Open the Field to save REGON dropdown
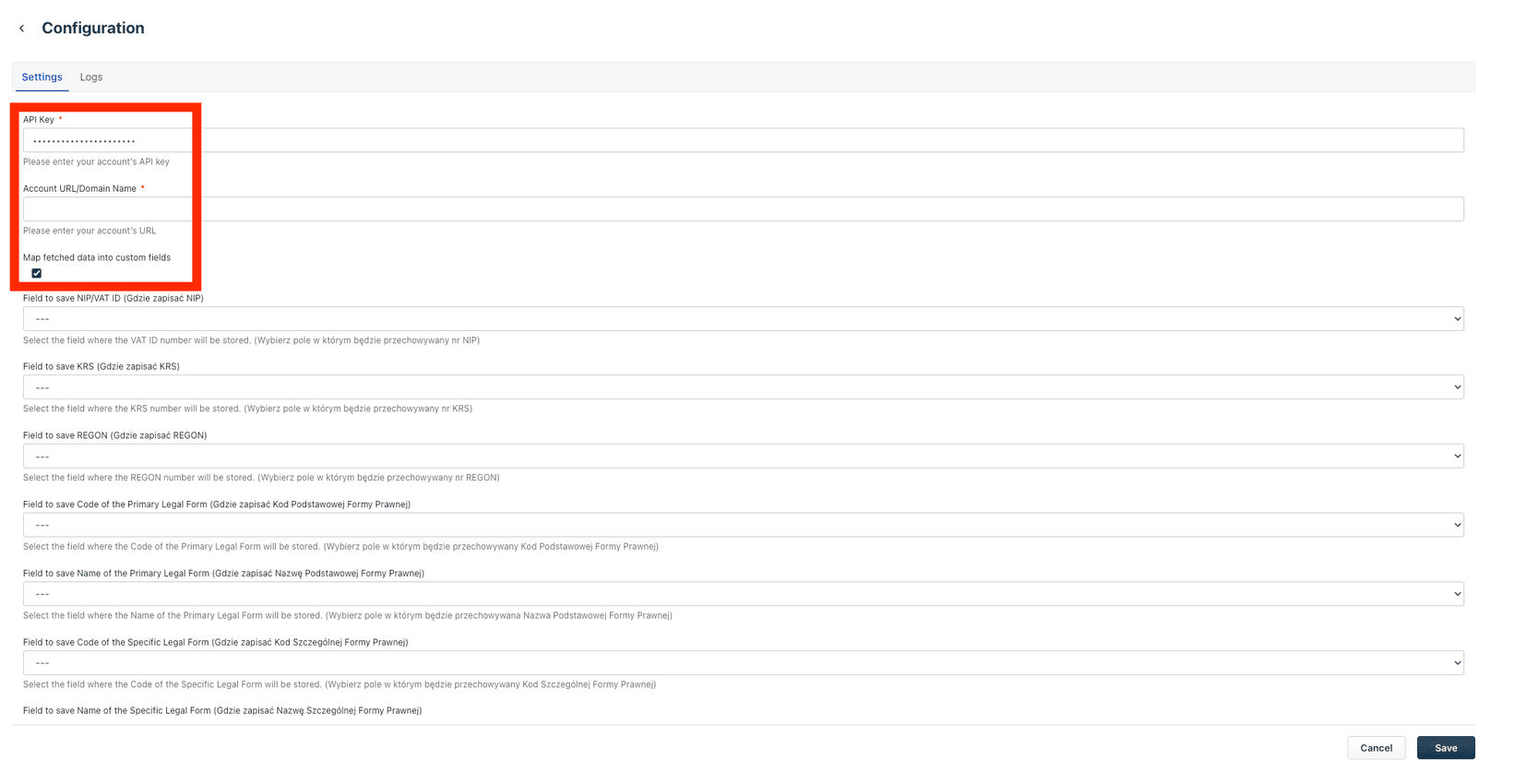This screenshot has width=1526, height=784. (743, 457)
